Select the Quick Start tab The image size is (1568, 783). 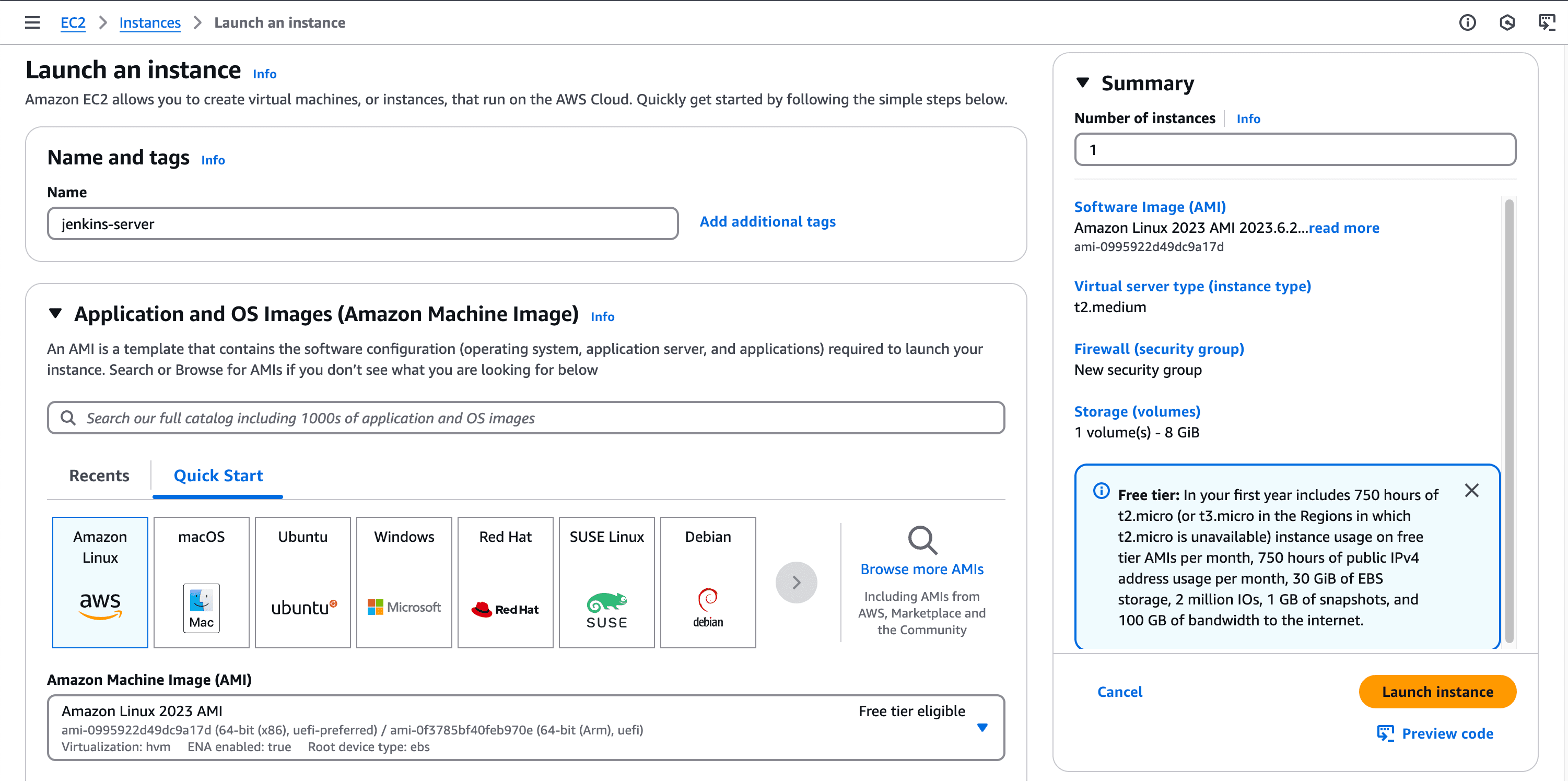click(x=218, y=475)
